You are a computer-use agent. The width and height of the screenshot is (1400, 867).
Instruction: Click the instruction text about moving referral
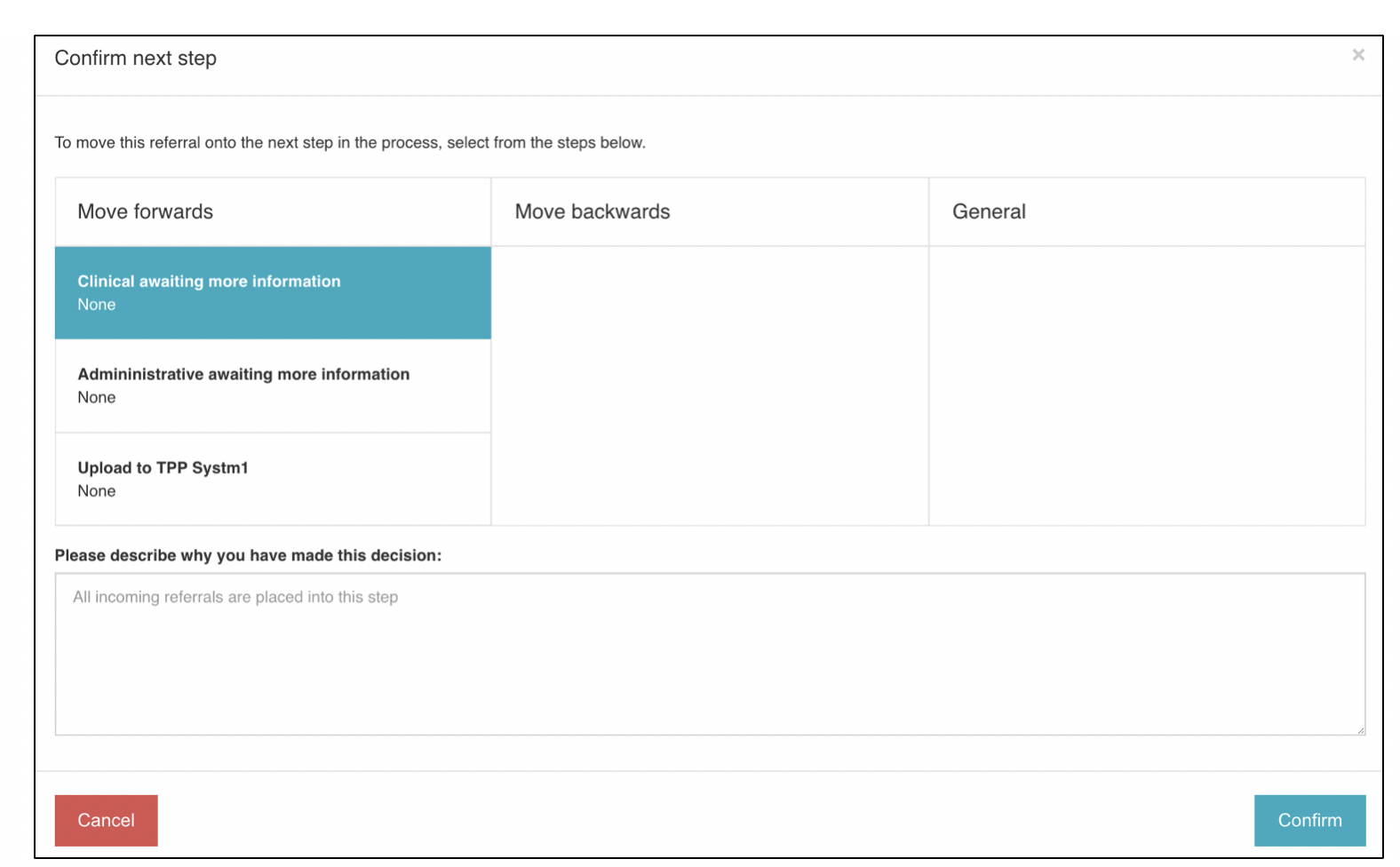(350, 143)
